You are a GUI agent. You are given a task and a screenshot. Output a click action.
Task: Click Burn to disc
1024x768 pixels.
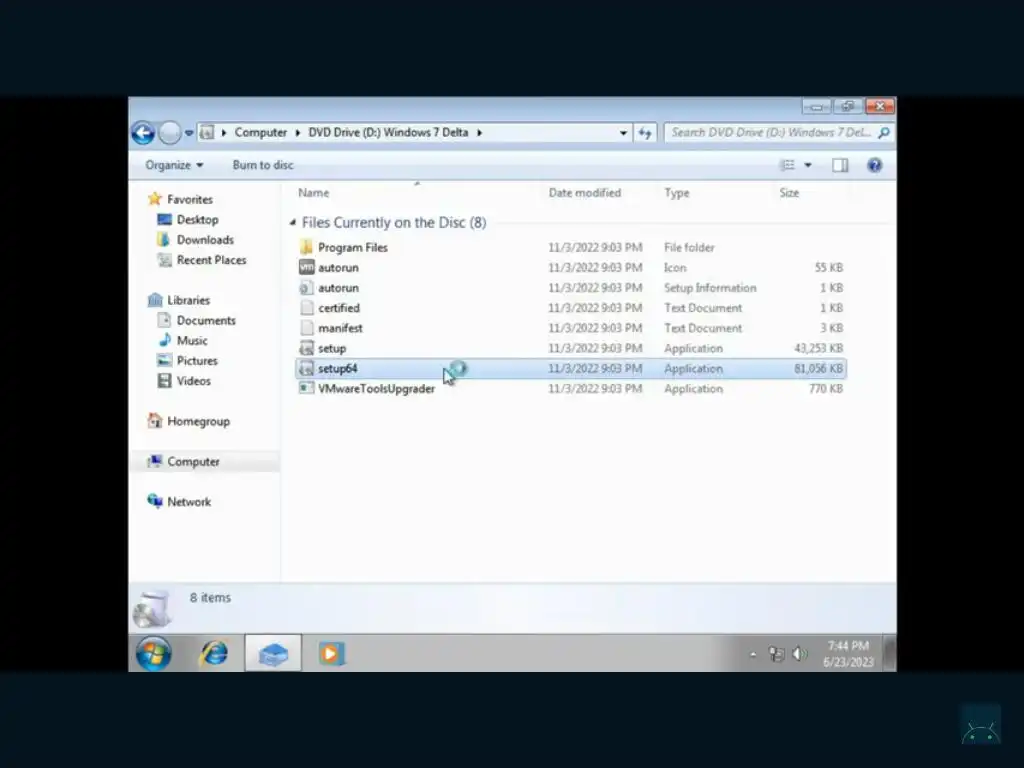pyautogui.click(x=263, y=165)
